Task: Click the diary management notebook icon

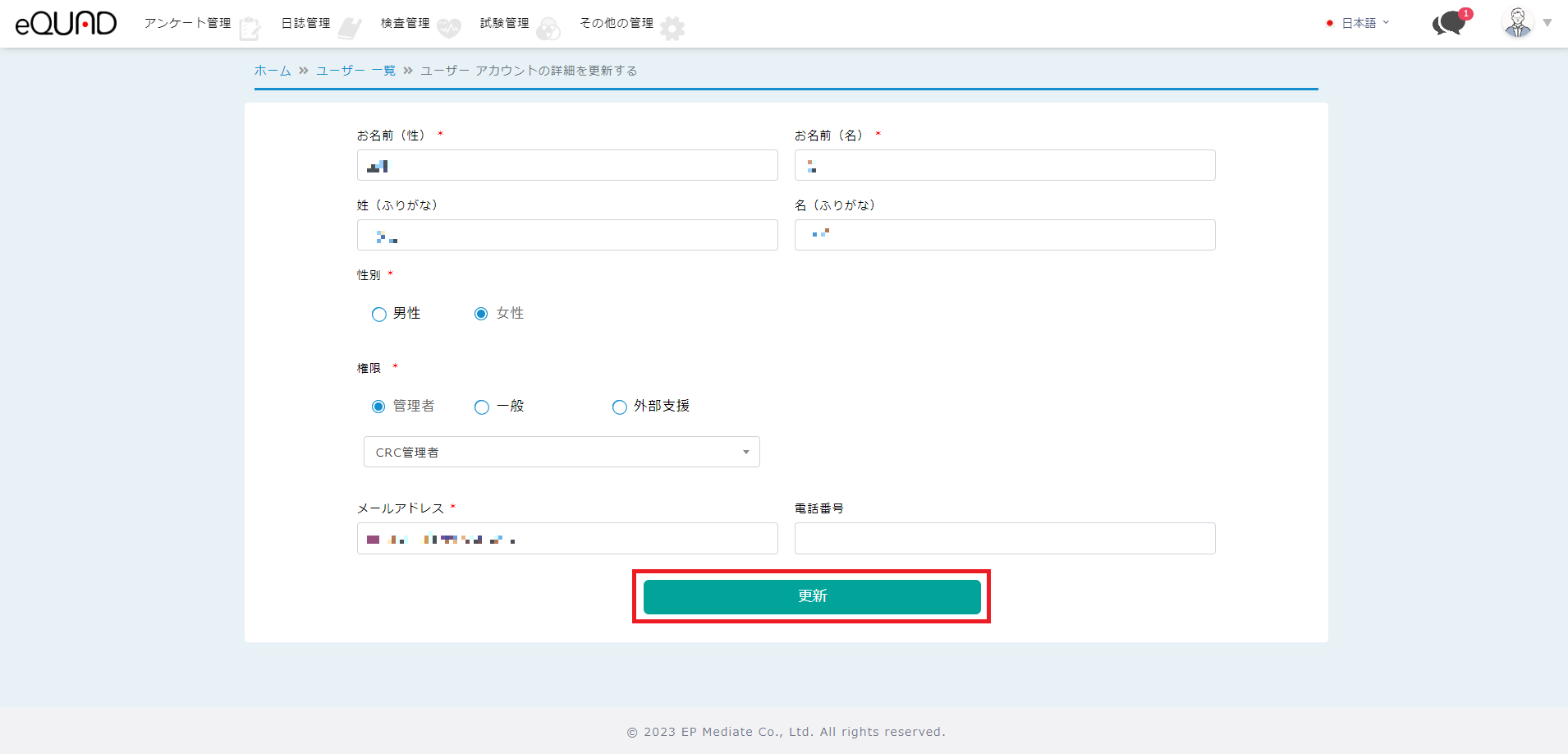Action: point(350,29)
